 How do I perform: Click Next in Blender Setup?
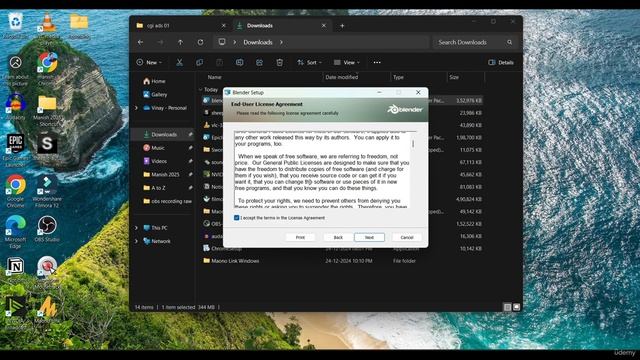(369, 237)
